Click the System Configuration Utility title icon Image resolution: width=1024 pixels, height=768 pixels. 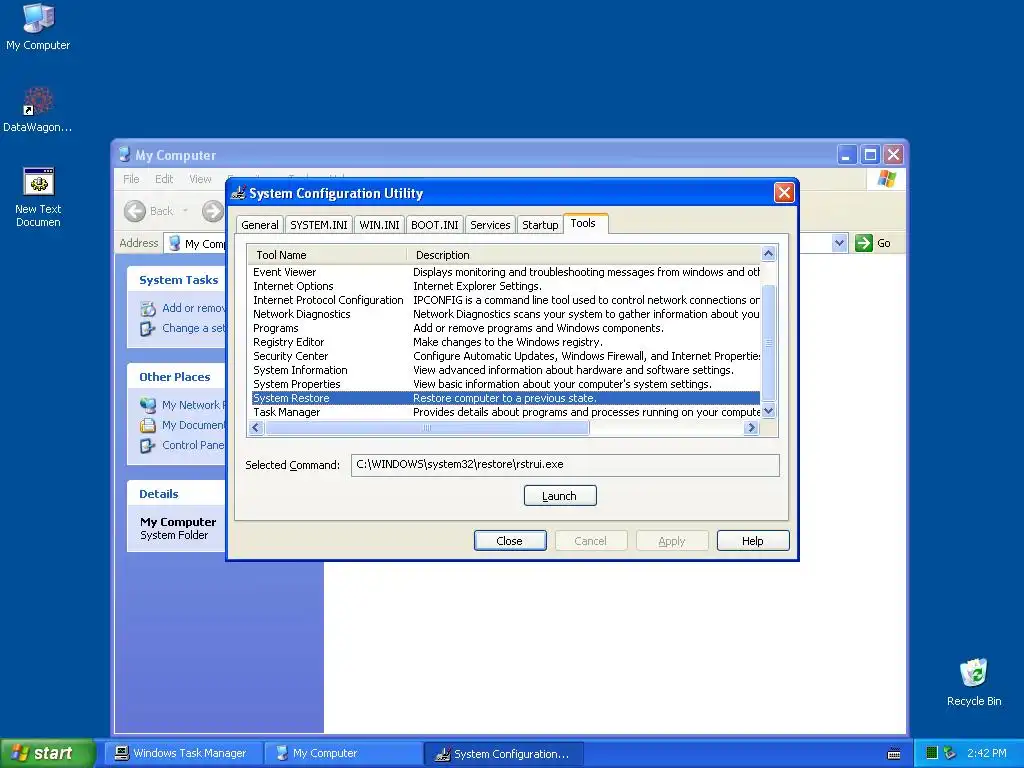239,193
